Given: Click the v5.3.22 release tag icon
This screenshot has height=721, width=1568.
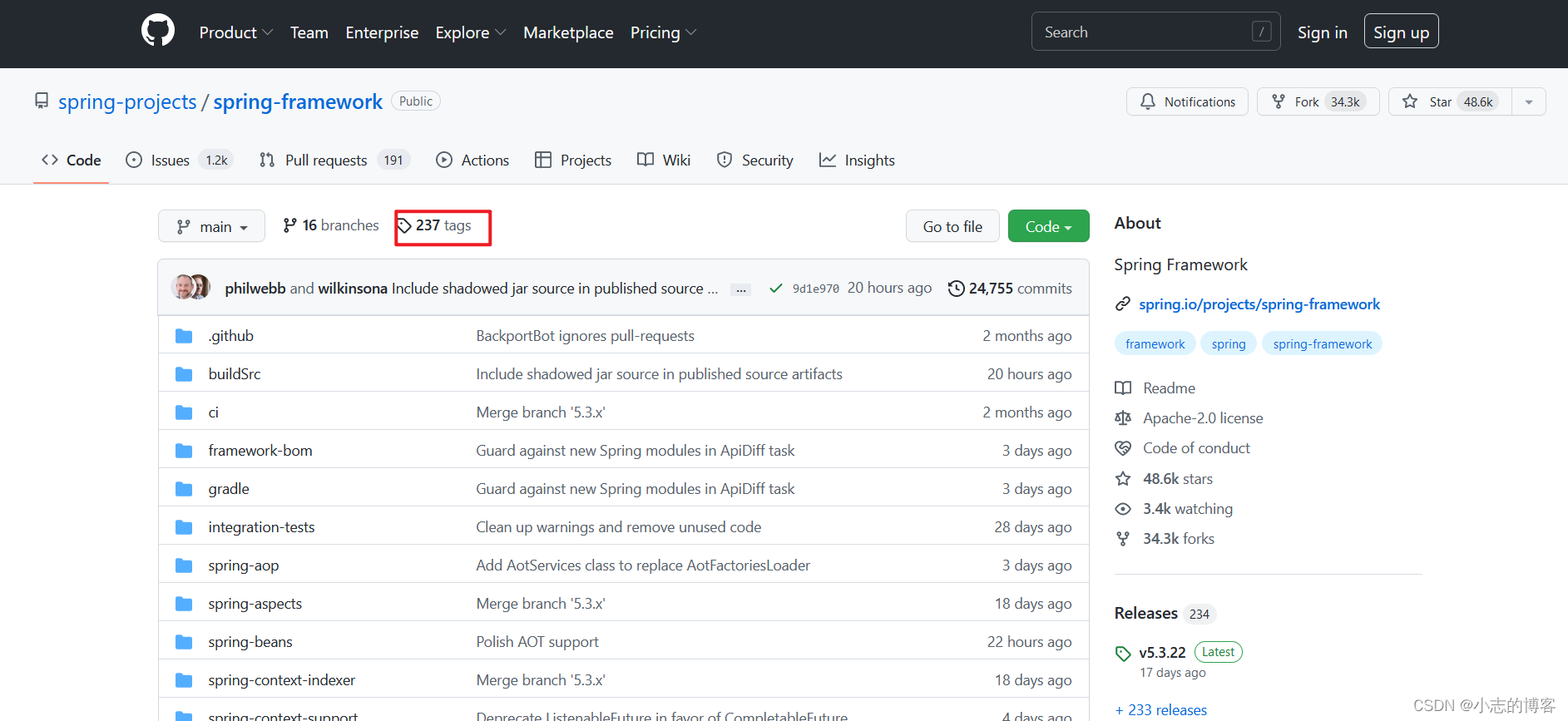Looking at the screenshot, I should tap(1123, 654).
